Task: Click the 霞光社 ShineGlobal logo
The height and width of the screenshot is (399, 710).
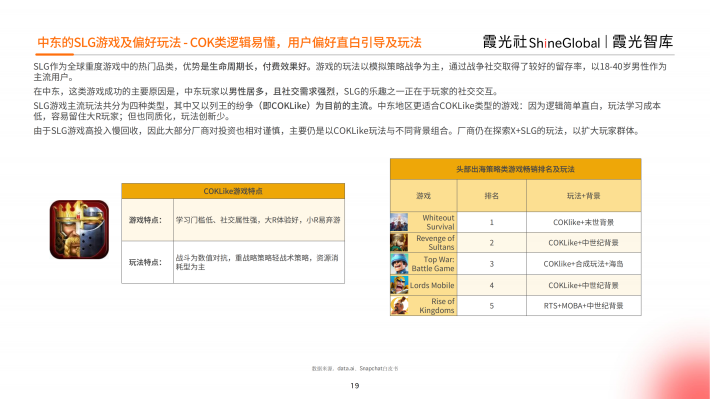Action: (541, 42)
